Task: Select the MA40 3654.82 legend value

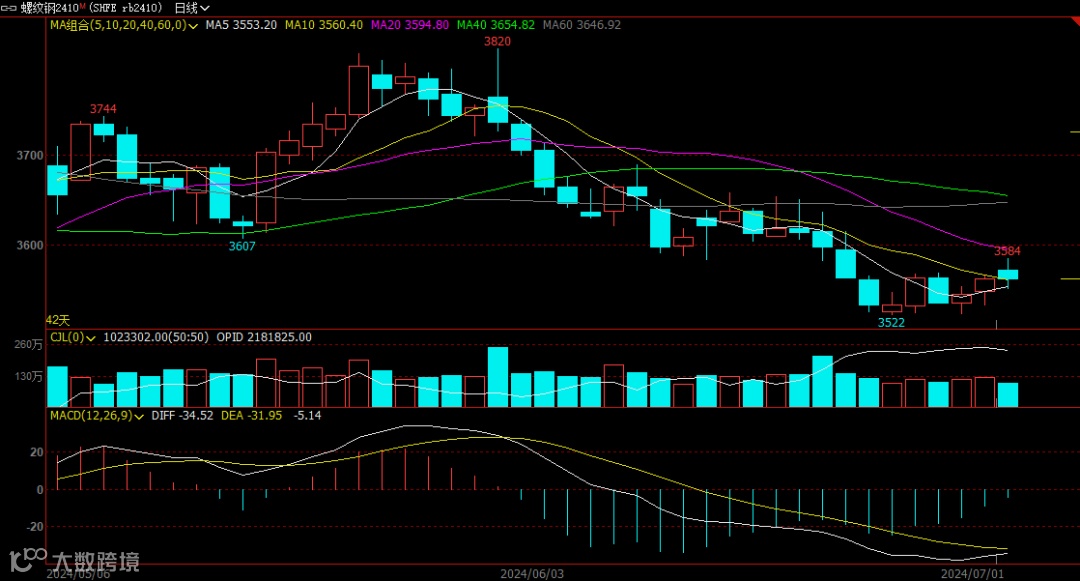Action: [496, 25]
